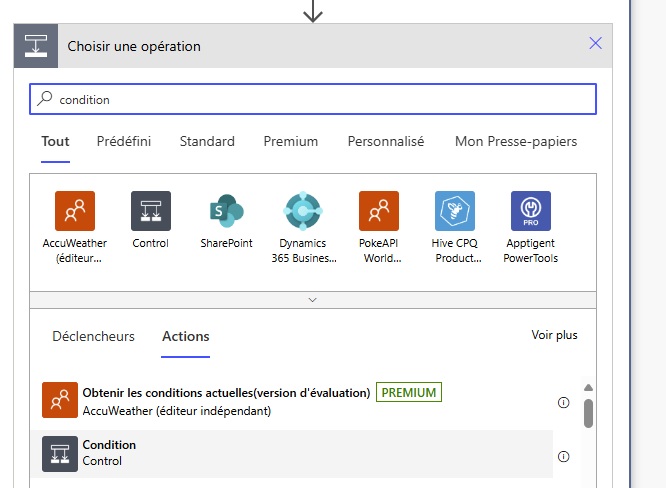Switch to the Standard tab
This screenshot has height=488, width=666.
[x=207, y=142]
